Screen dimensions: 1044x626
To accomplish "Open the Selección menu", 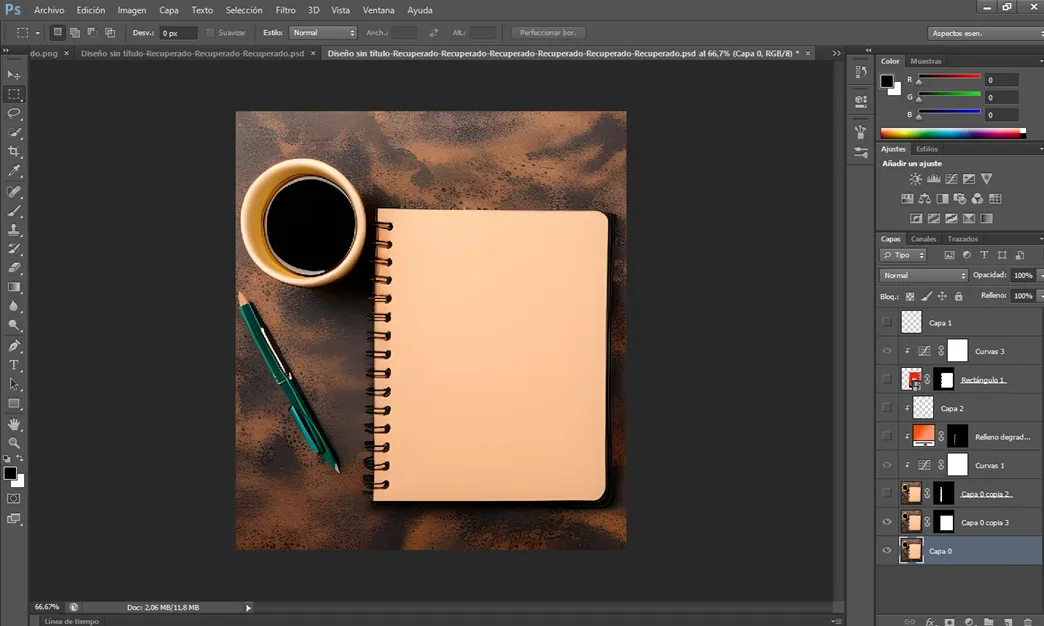I will 244,10.
